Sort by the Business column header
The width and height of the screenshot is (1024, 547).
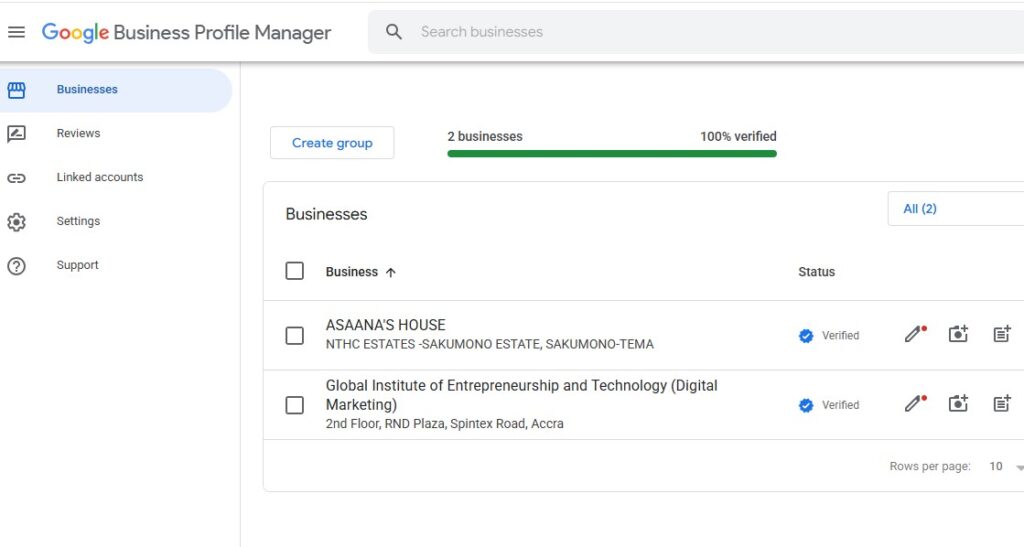(351, 272)
